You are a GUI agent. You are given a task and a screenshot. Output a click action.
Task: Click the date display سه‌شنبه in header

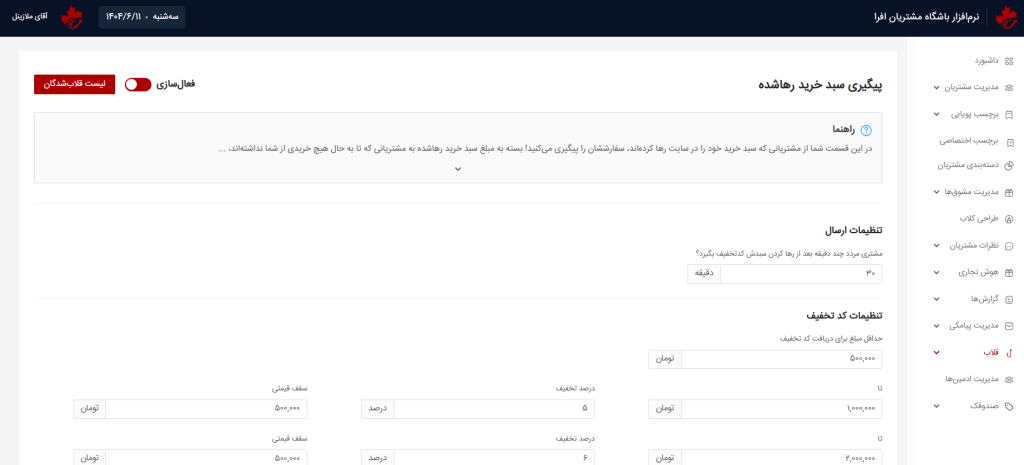pos(142,17)
